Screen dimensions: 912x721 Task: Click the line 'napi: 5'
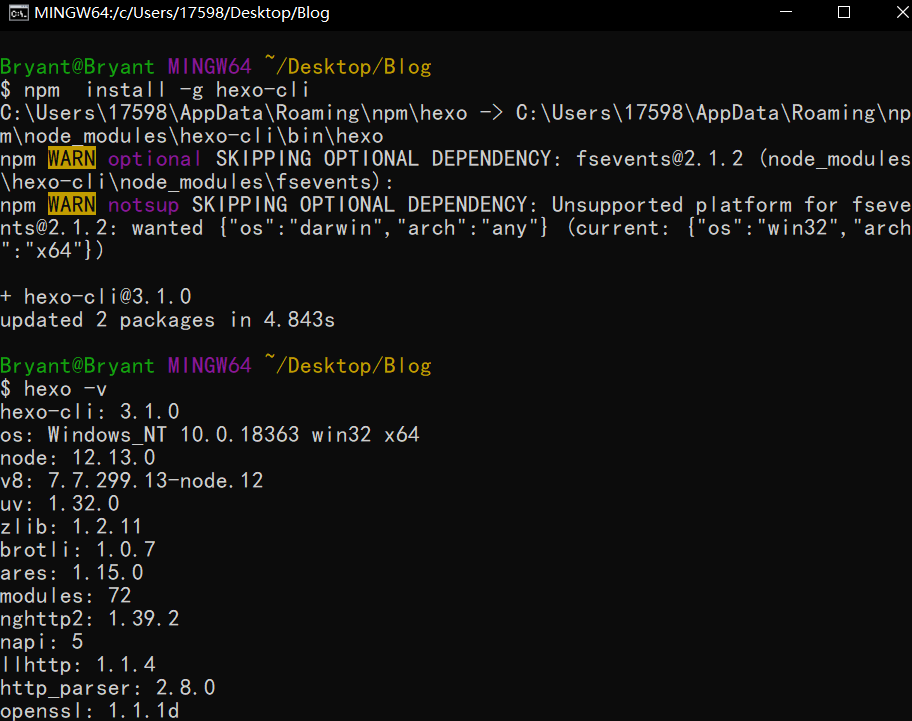point(42,642)
